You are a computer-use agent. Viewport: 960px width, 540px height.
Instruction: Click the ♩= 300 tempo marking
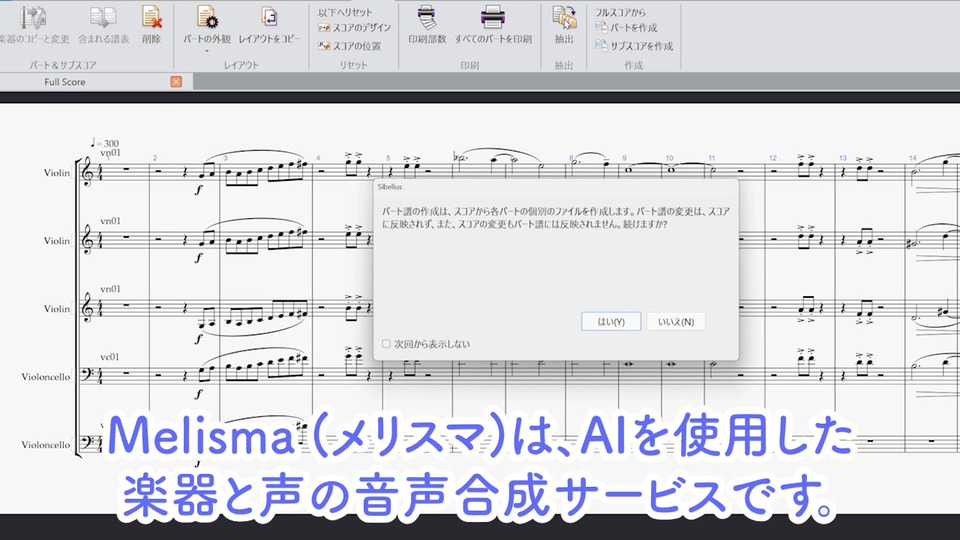(104, 143)
